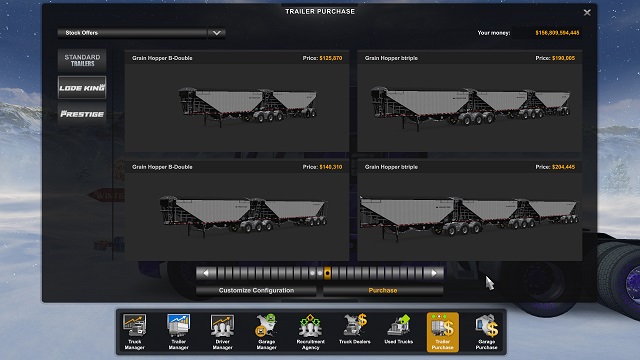Open Truck Manager from bottom bar
The width and height of the screenshot is (640, 360).
pos(135,332)
